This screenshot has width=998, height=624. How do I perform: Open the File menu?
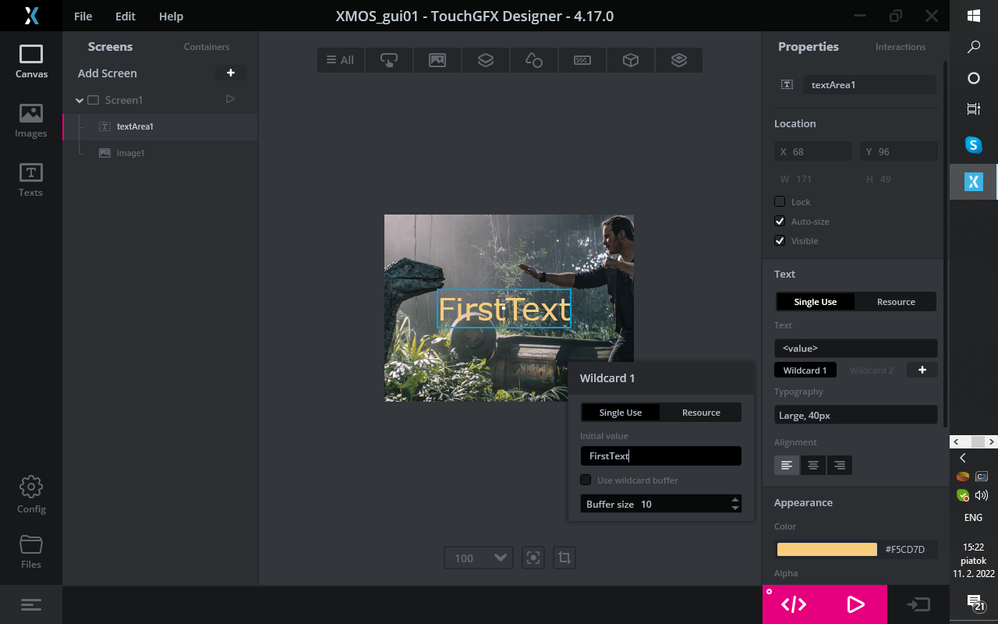tap(83, 17)
